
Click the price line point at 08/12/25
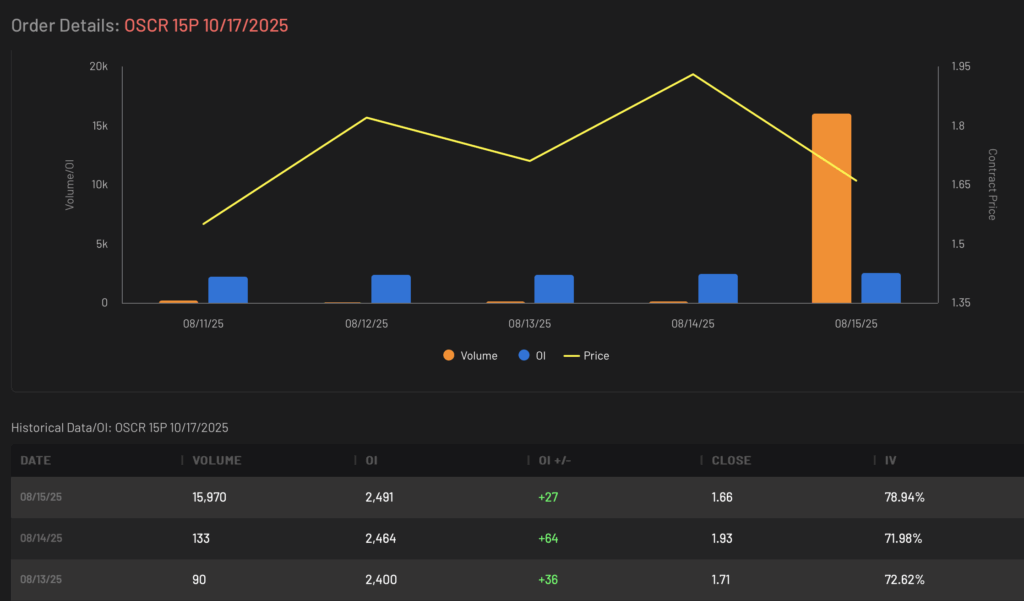coord(367,118)
